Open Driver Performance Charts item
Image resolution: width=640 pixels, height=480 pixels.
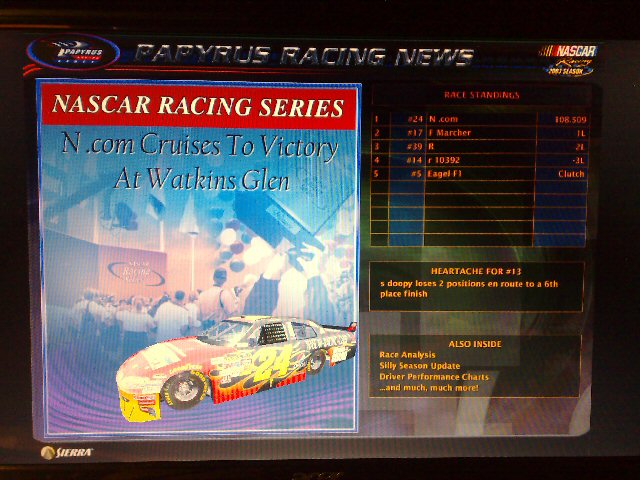(434, 377)
